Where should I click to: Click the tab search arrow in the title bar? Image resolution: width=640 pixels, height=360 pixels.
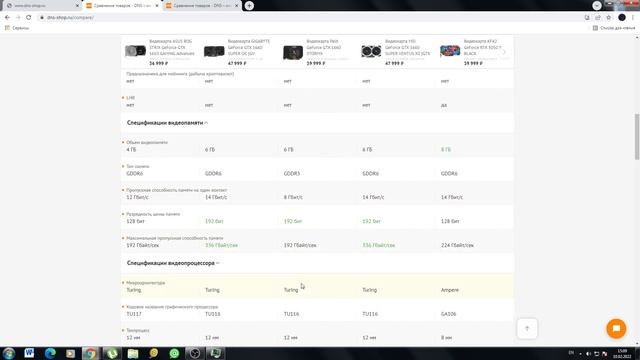pyautogui.click(x=597, y=5)
